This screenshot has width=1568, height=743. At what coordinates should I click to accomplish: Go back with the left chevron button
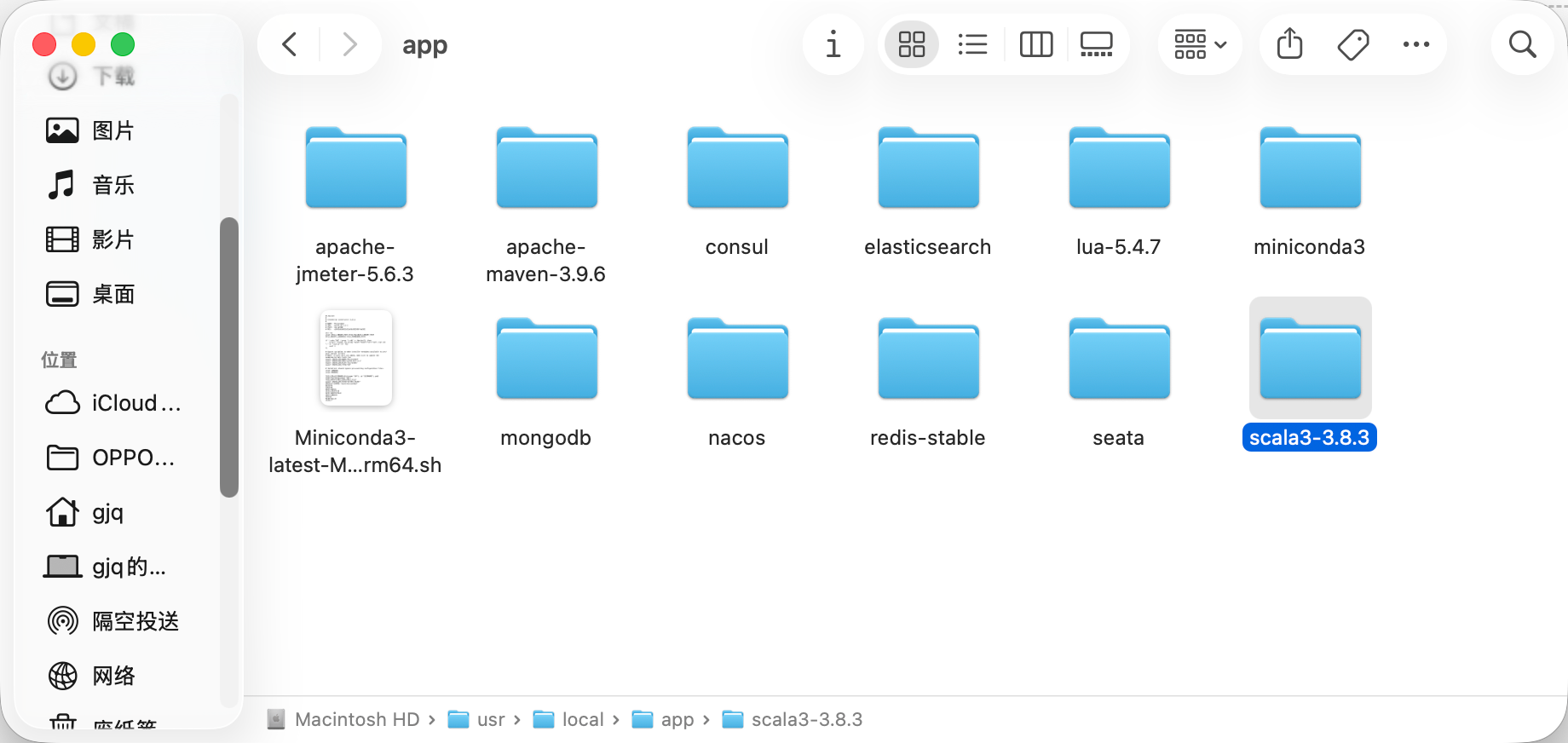click(x=290, y=44)
